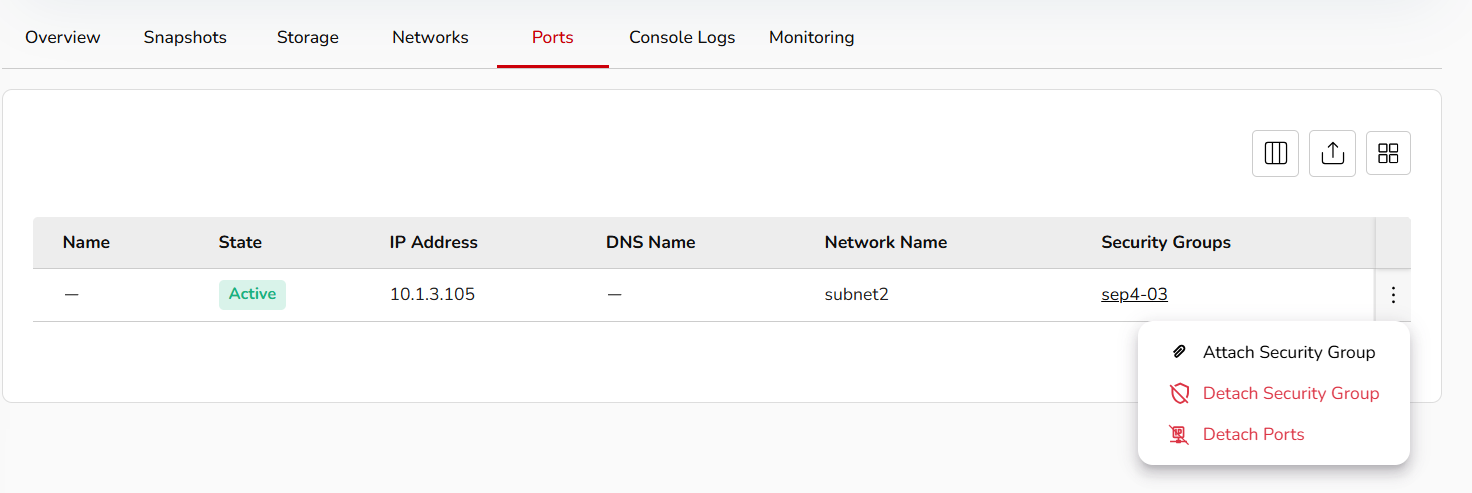1472x493 pixels.
Task: Switch to grid view icon
Action: coord(1388,153)
